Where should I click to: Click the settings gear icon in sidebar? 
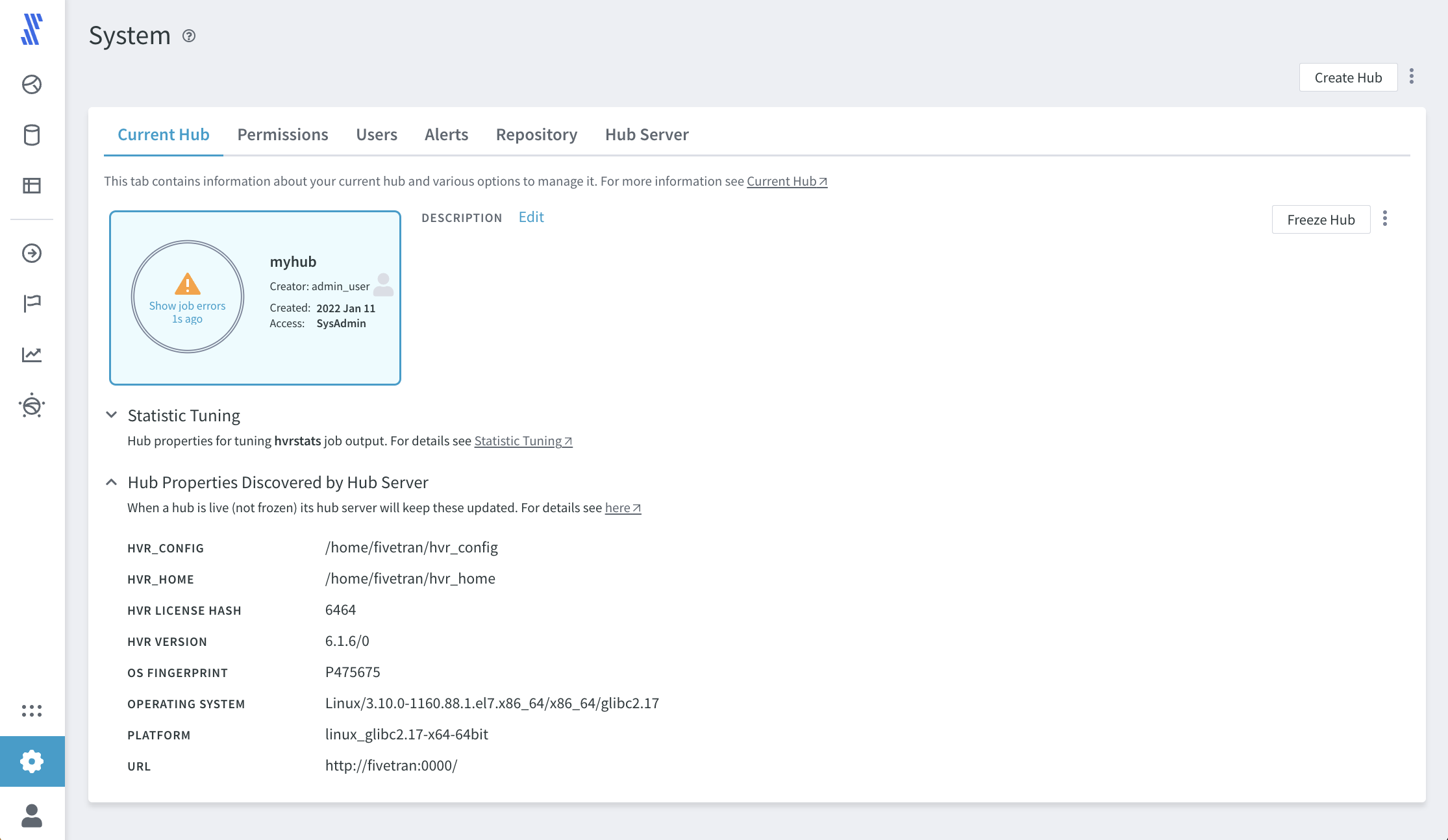32,761
